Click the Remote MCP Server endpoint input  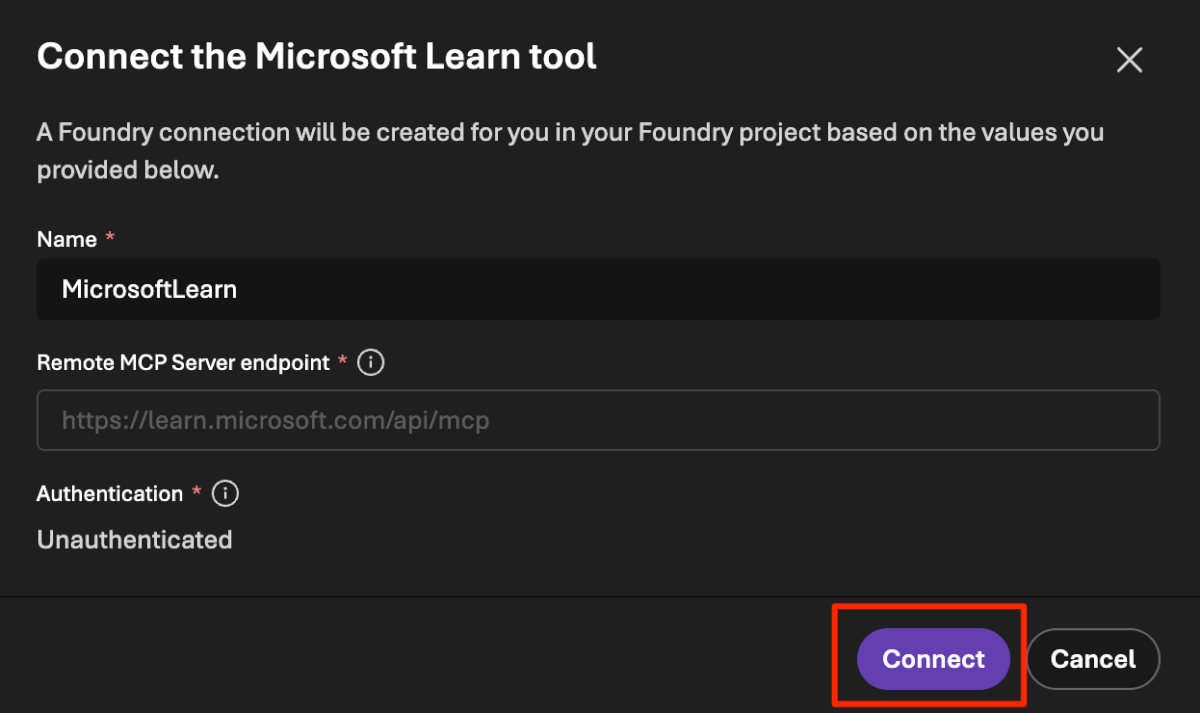[x=598, y=420]
